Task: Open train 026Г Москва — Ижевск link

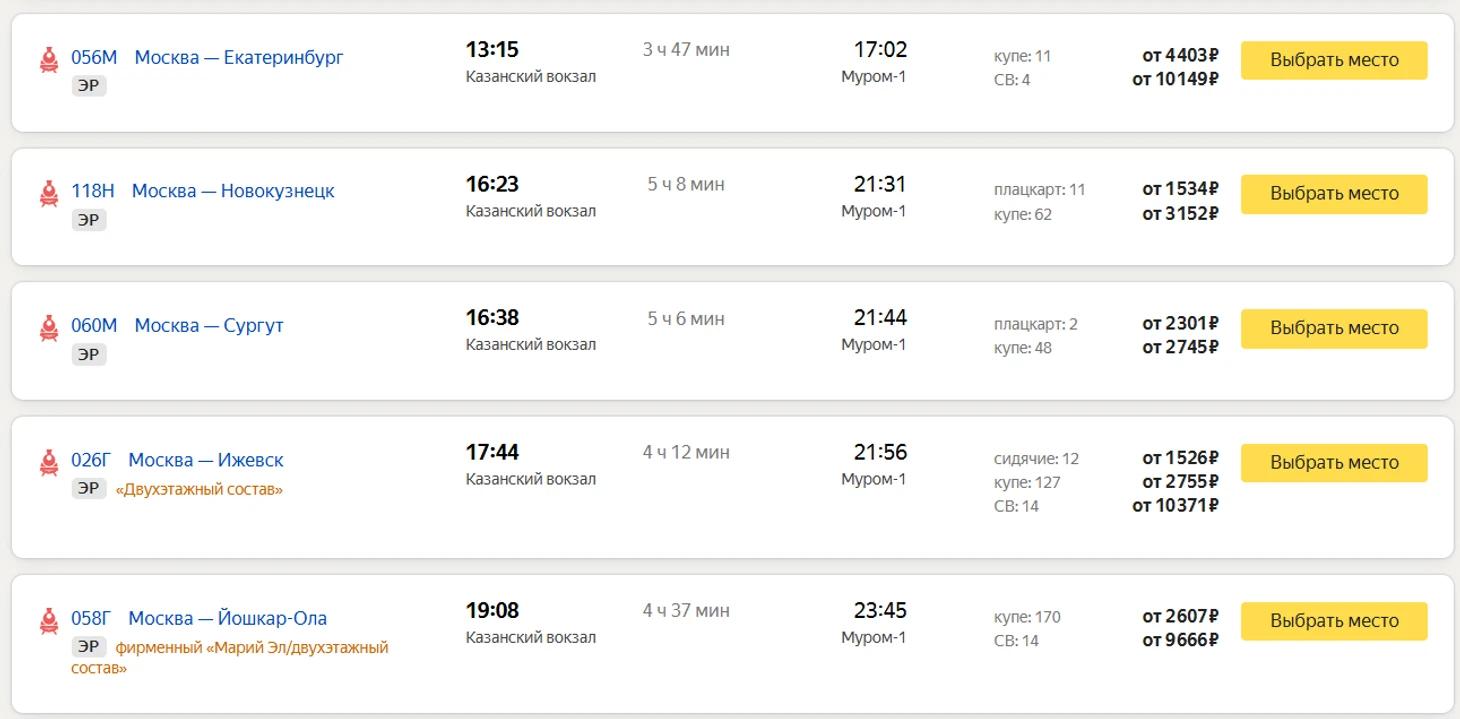Action: pyautogui.click(x=177, y=460)
